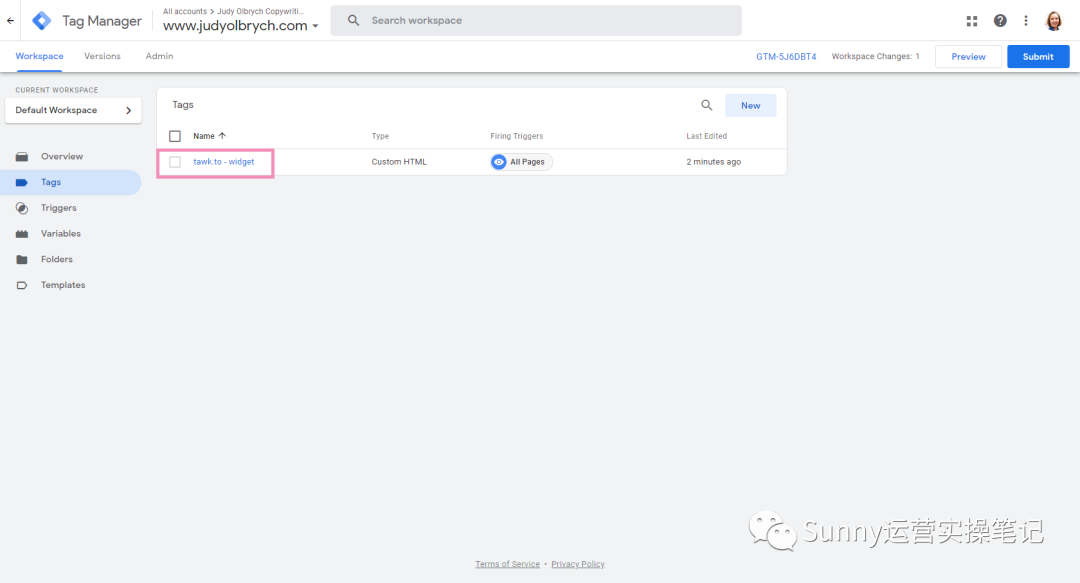Expand the Default Workspace selector chevron
The width and height of the screenshot is (1080, 583).
pos(128,110)
